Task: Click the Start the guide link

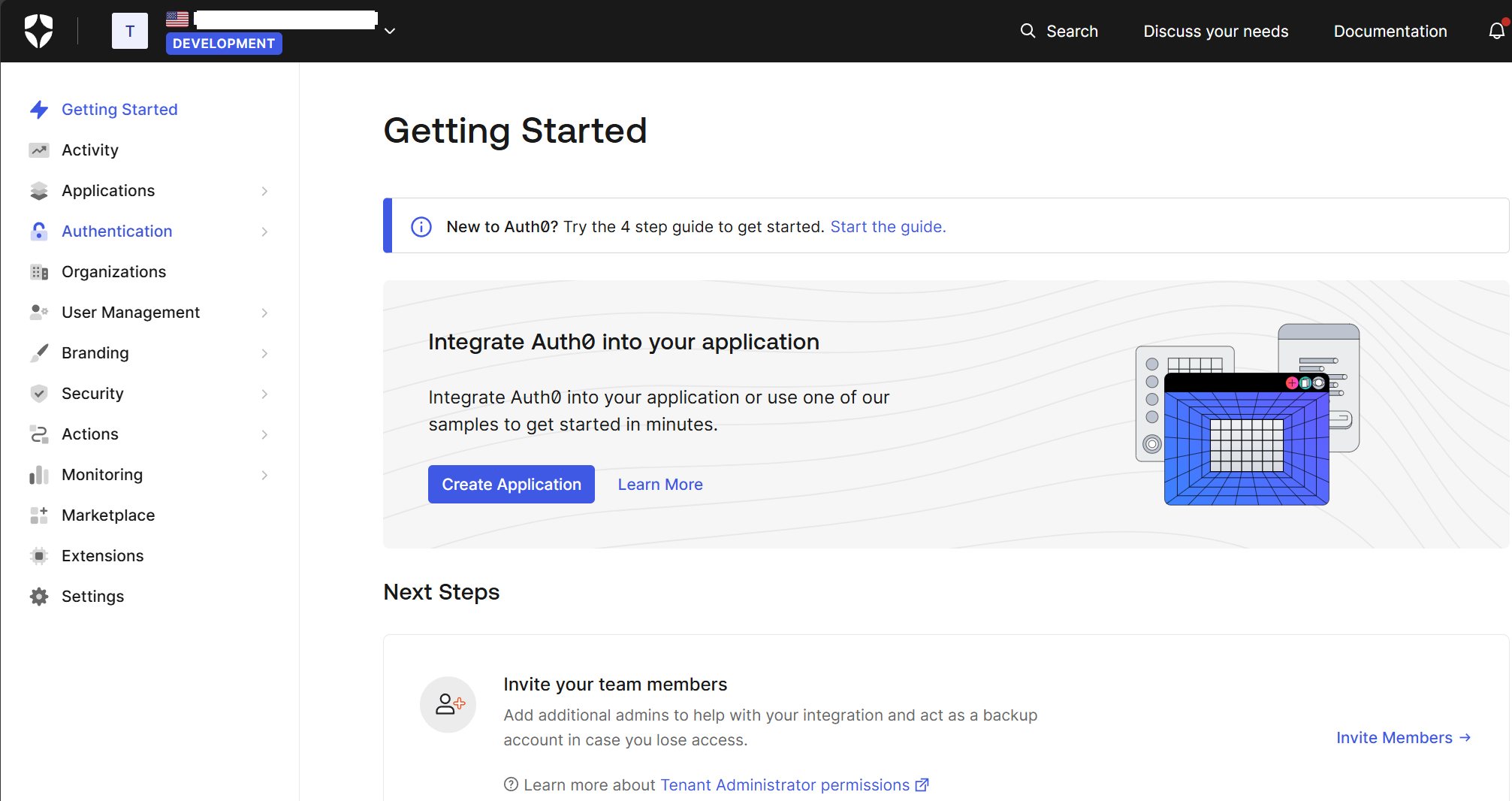Action: pyautogui.click(x=888, y=227)
